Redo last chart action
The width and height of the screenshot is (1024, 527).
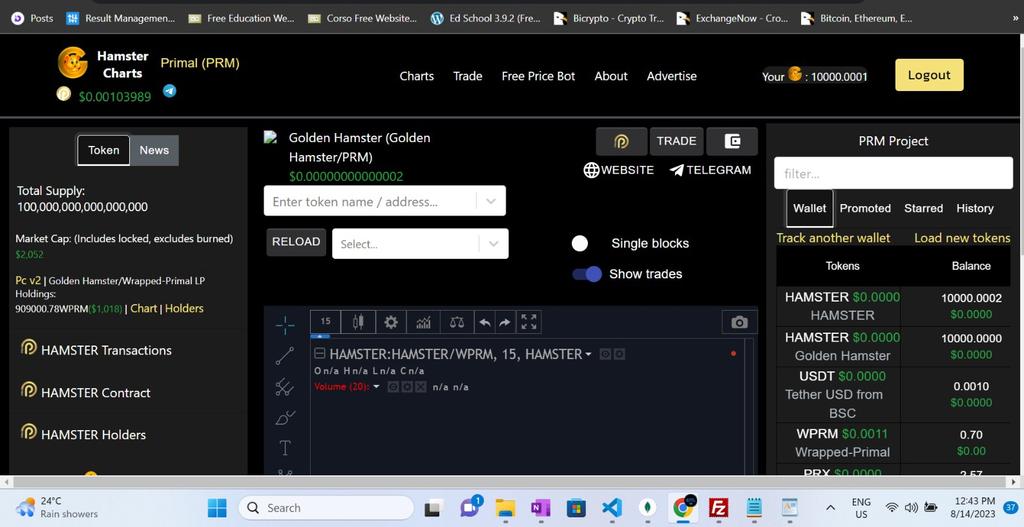505,322
